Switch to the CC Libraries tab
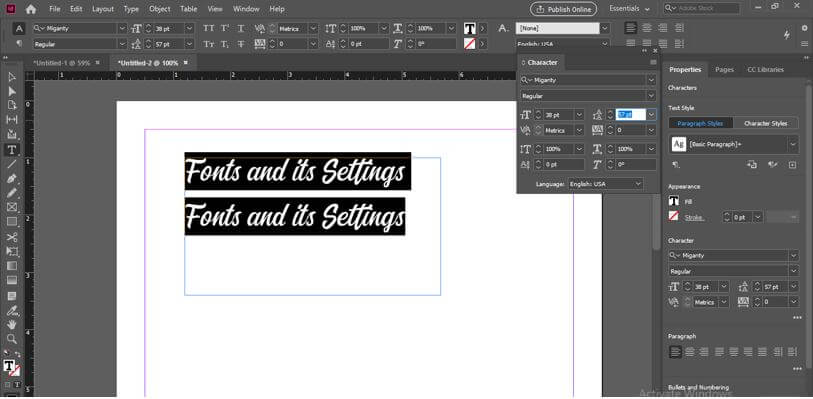This screenshot has height=399, width=813. (765, 69)
